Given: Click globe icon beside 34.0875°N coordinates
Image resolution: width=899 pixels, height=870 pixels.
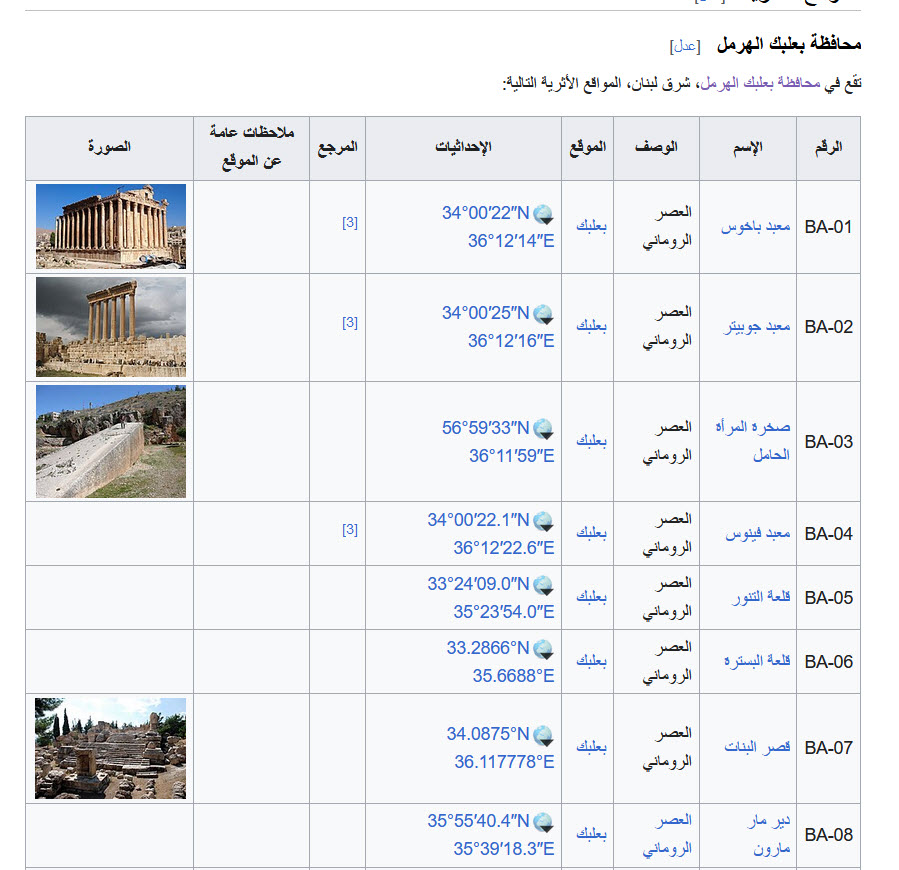Looking at the screenshot, I should point(543,735).
